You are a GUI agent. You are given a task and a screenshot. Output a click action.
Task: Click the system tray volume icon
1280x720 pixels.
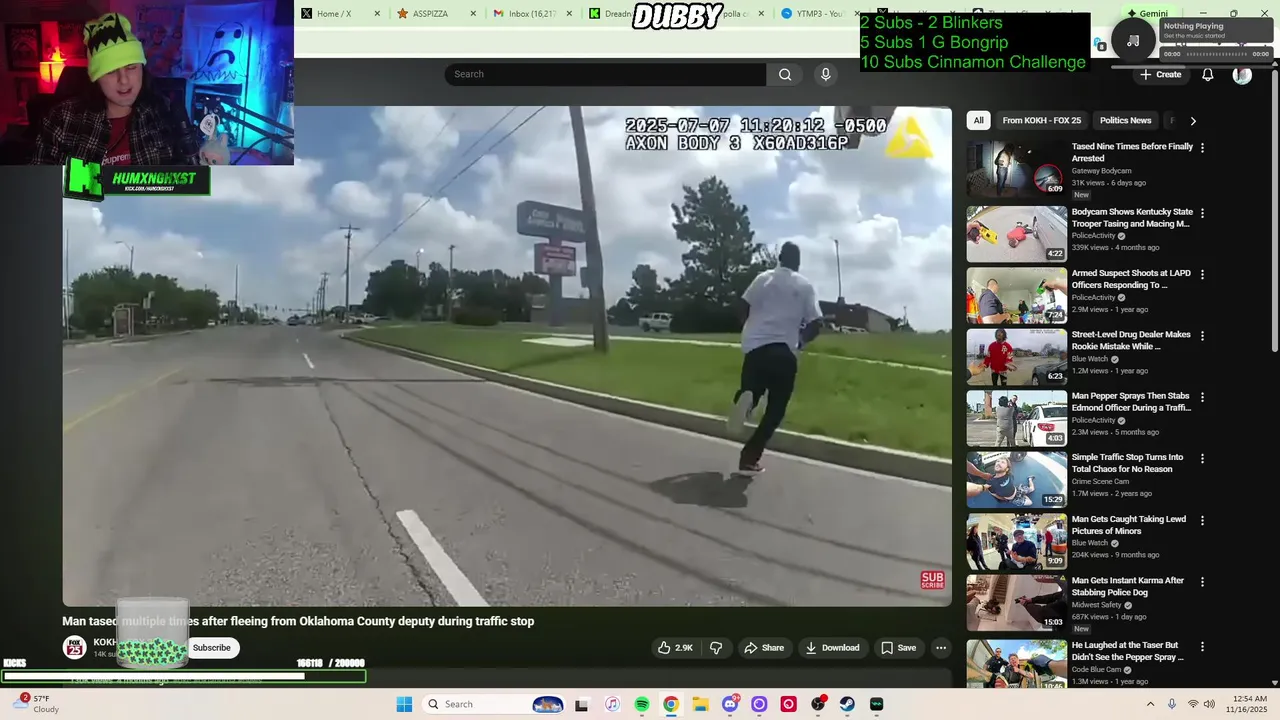[1209, 704]
